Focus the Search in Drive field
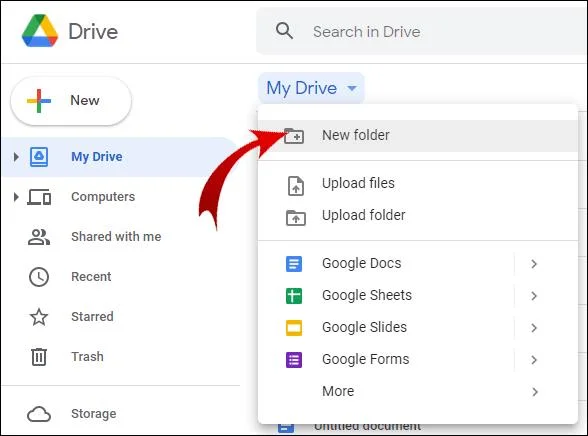This screenshot has width=588, height=436. point(422,31)
